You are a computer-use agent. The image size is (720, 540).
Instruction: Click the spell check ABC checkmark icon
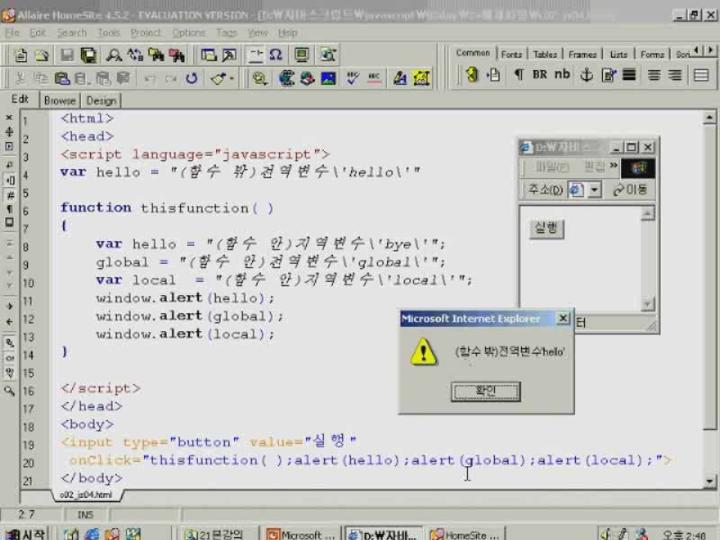click(x=352, y=79)
